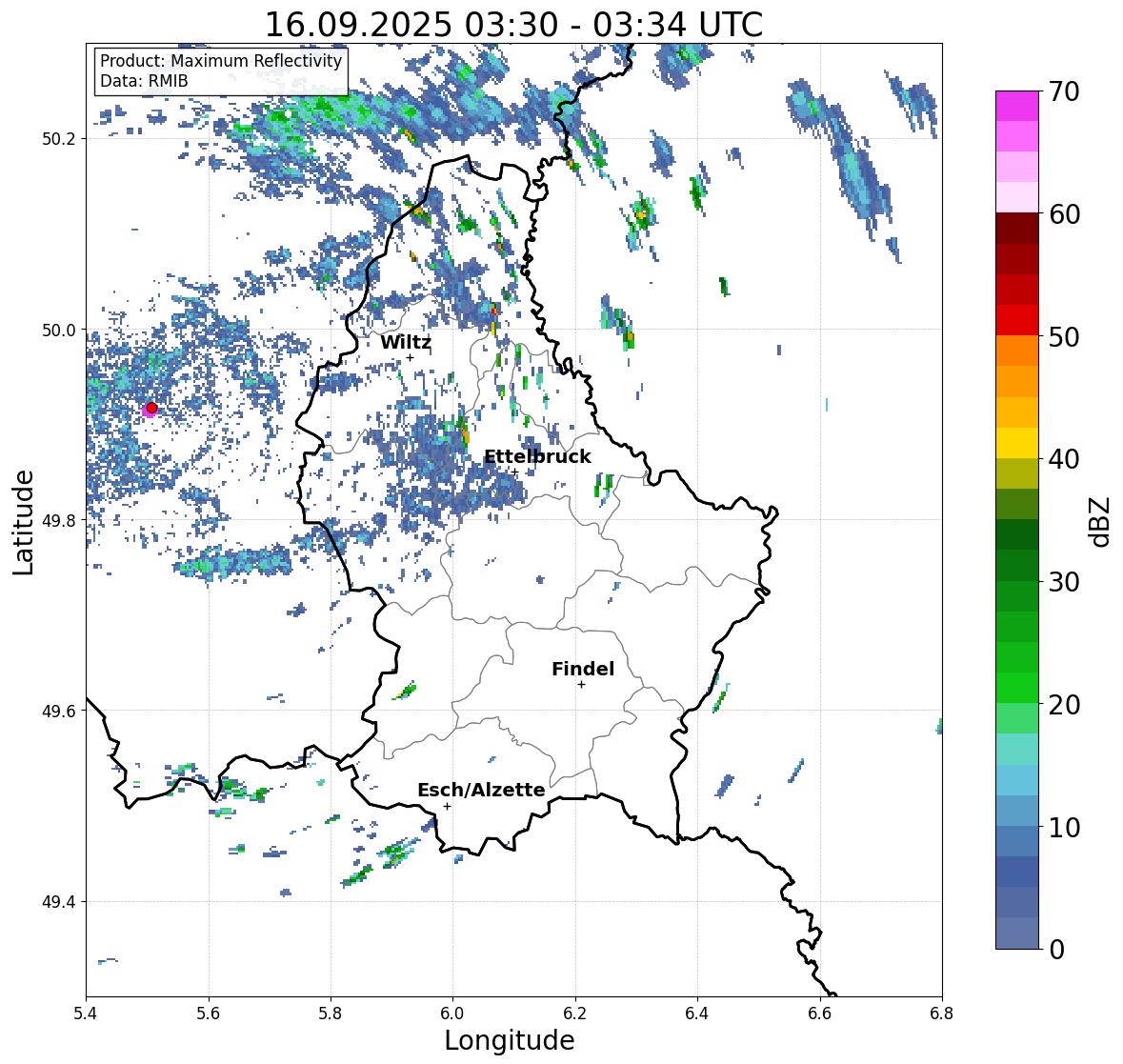
Task: Click the plot title with date and time
Action: [x=513, y=25]
